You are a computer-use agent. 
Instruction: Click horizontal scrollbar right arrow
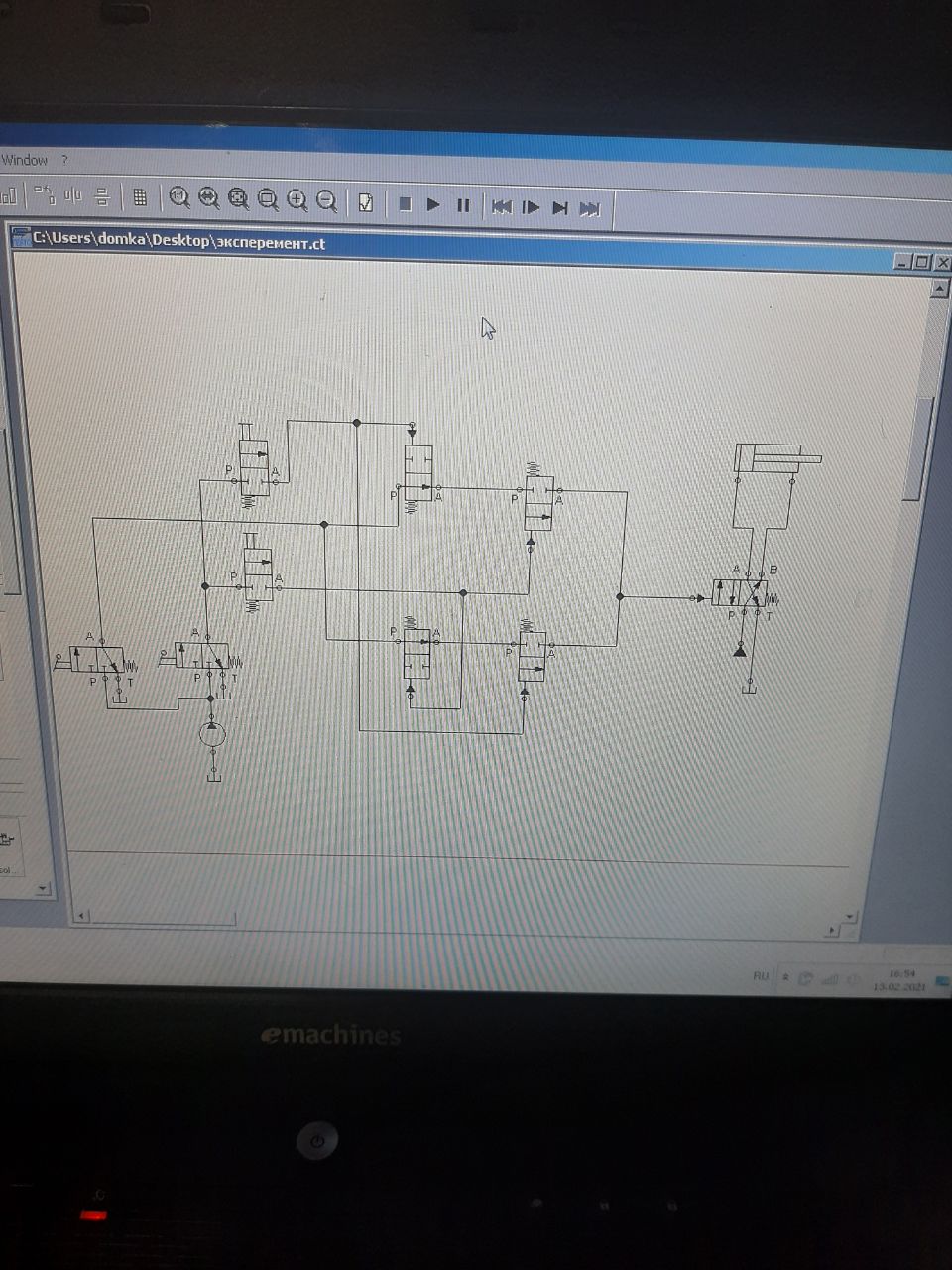point(831,931)
